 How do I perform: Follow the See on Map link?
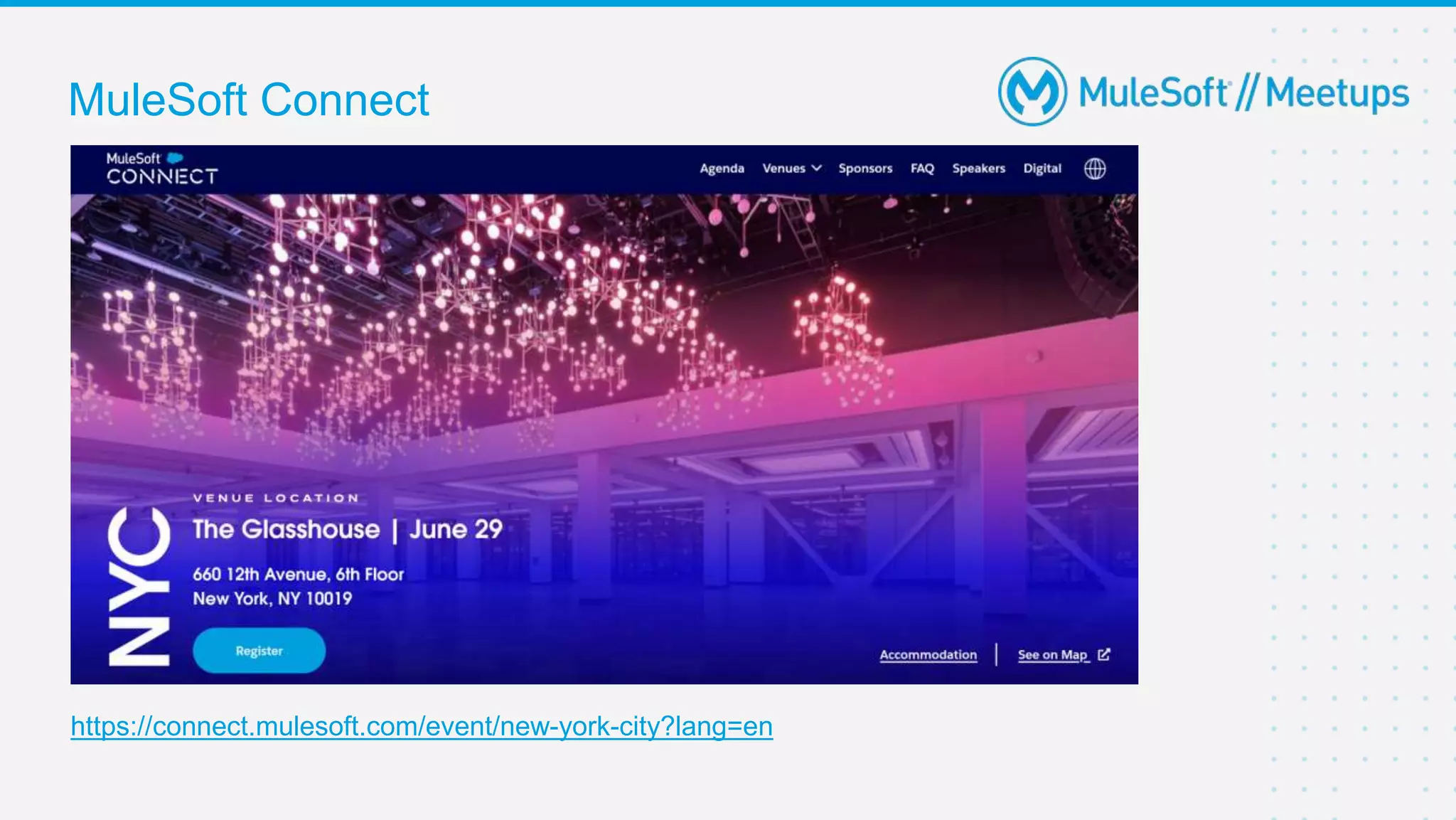1053,654
